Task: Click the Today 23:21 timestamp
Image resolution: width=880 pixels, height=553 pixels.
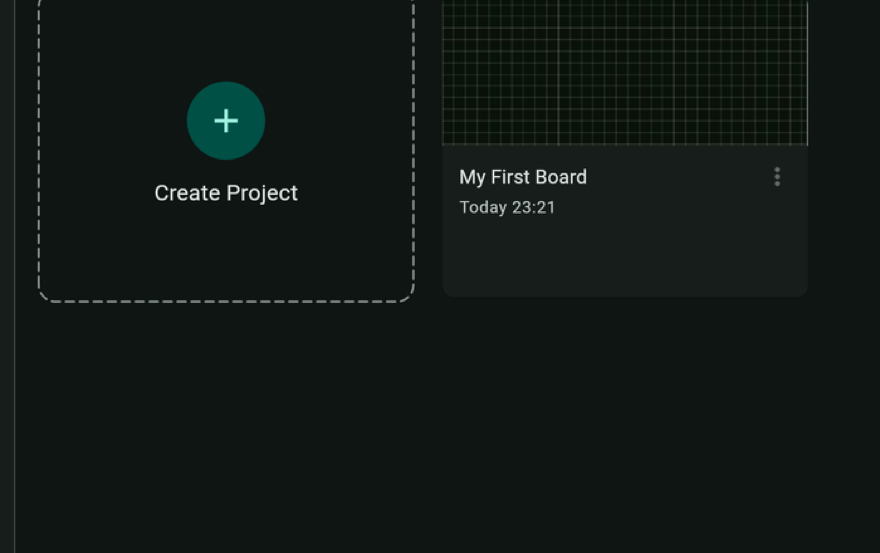Action: 507,208
